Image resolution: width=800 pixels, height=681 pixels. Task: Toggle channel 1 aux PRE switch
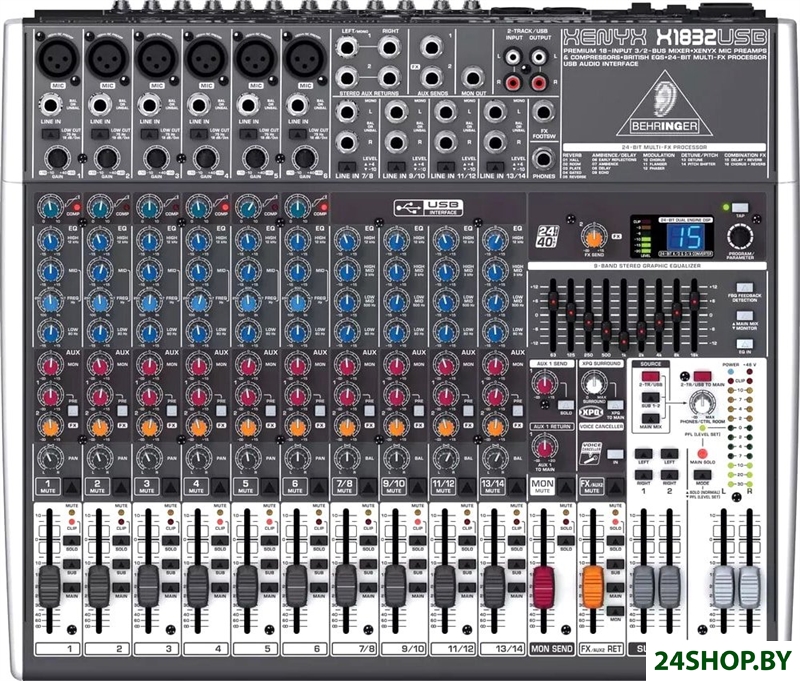[x=73, y=411]
